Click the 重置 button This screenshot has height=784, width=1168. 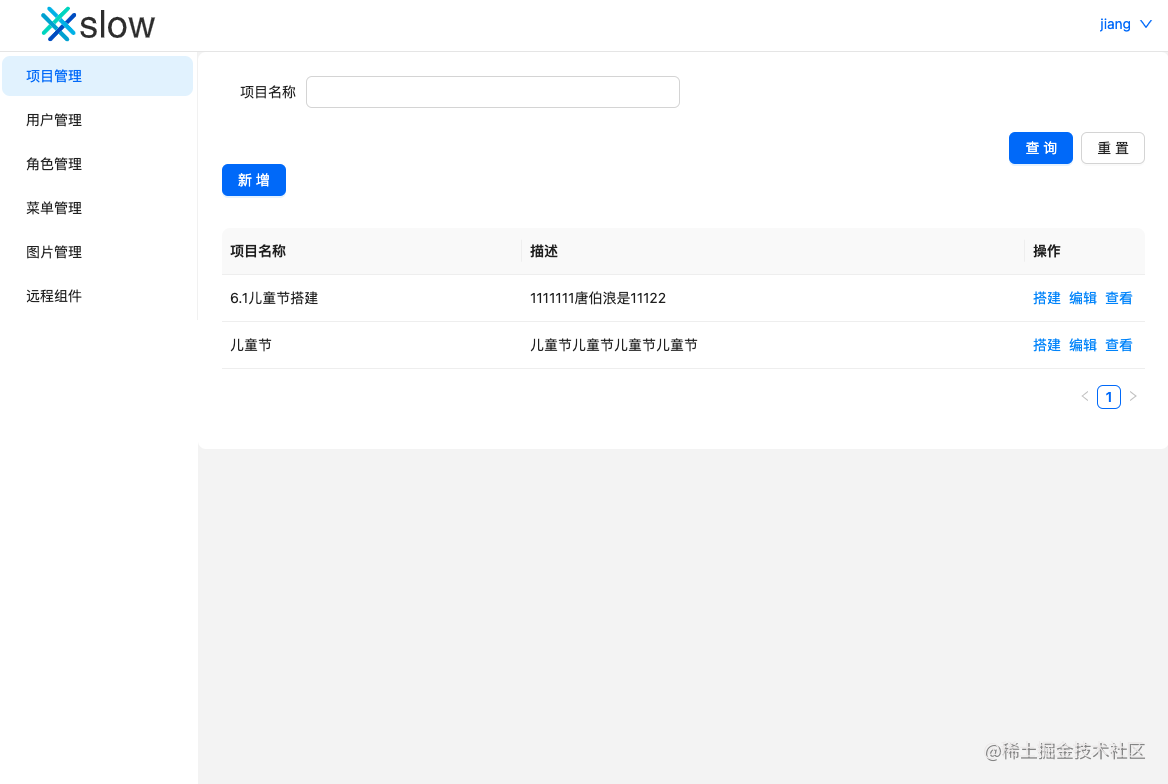(x=1112, y=148)
